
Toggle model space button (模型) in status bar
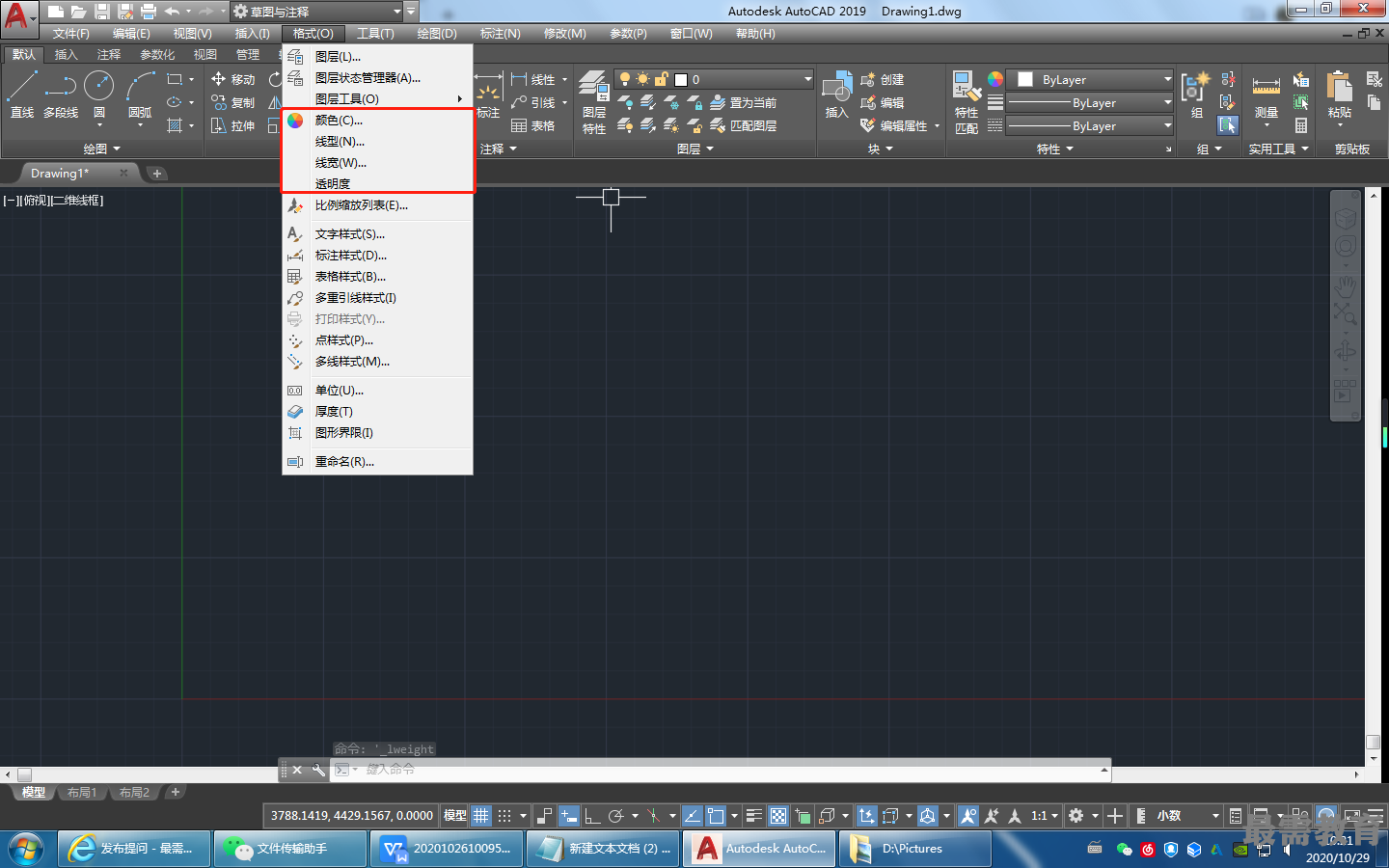coord(454,816)
